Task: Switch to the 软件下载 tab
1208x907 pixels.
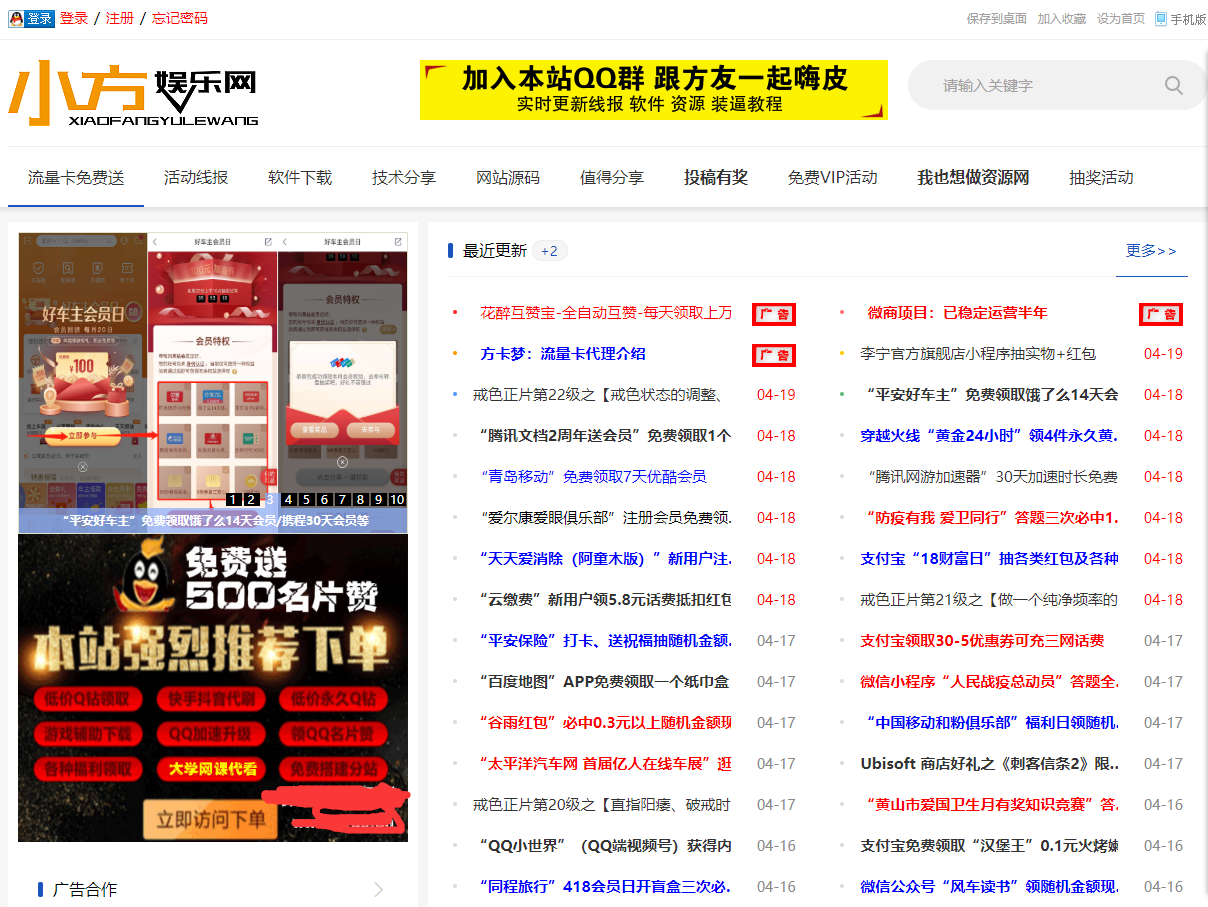Action: [298, 177]
